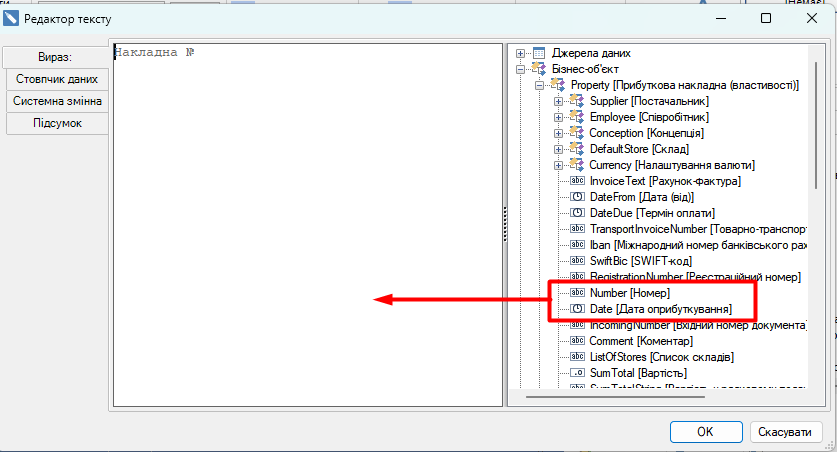This screenshot has height=452, width=837.
Task: Click the InvoiceText field abc icon
Action: [x=577, y=181]
